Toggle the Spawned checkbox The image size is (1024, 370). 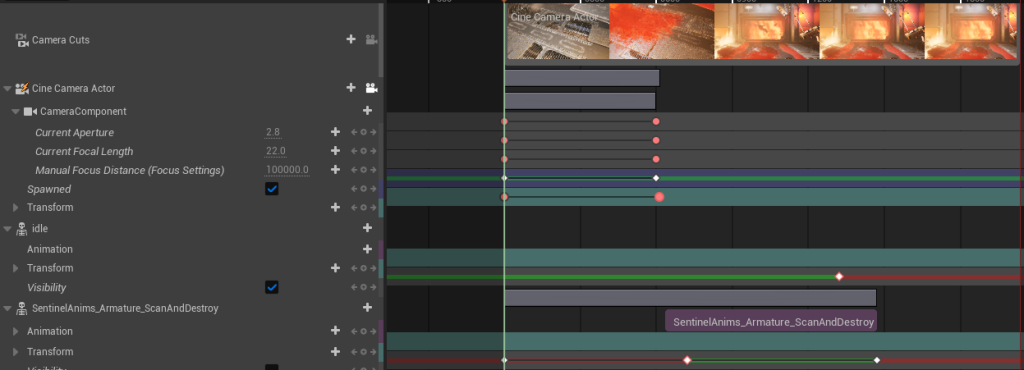pyautogui.click(x=272, y=189)
